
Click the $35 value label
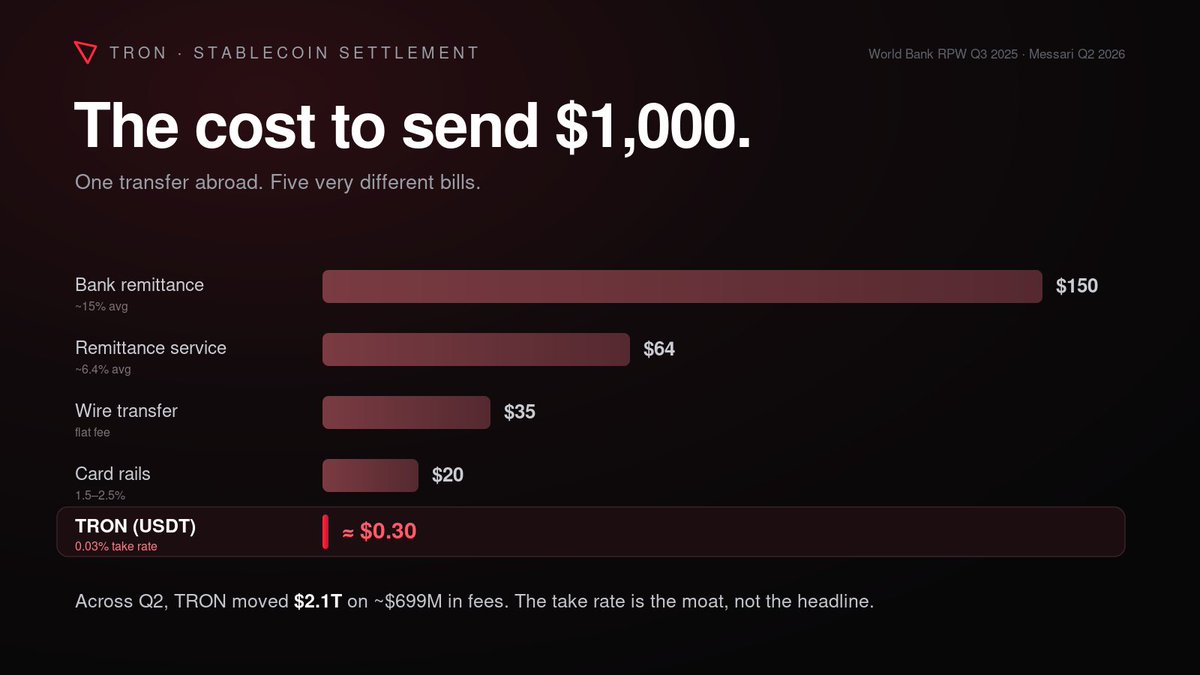(520, 412)
